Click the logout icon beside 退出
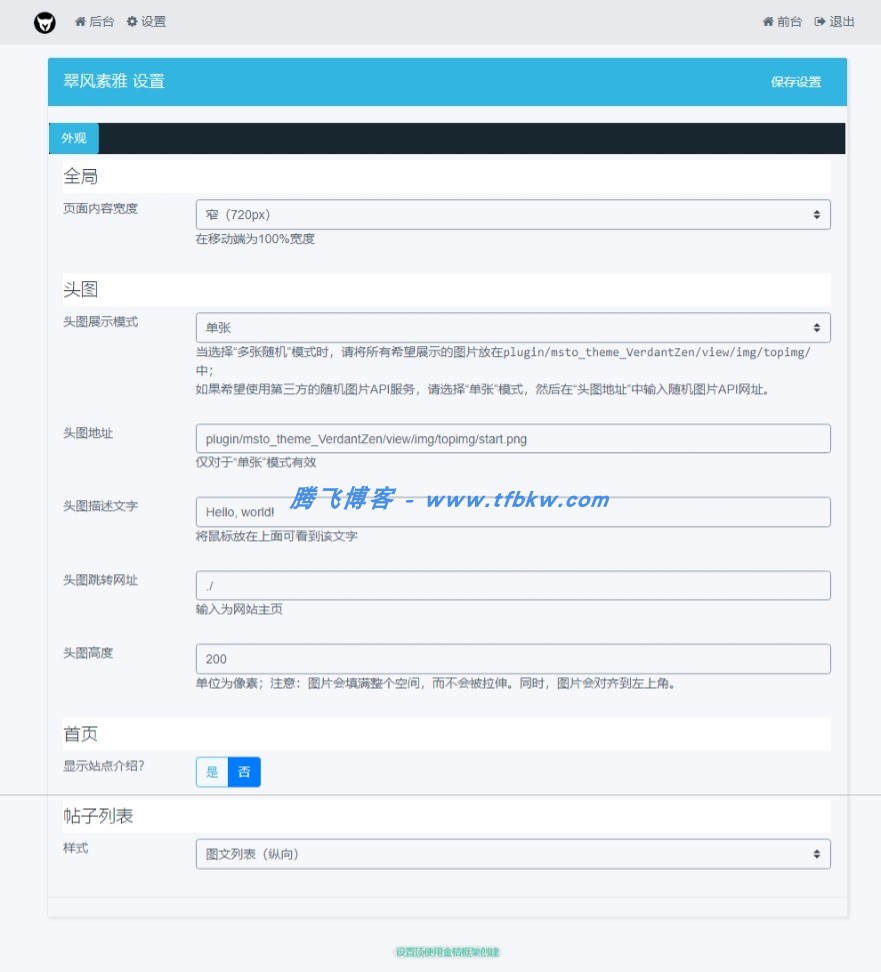This screenshot has height=972, width=881. pos(820,21)
